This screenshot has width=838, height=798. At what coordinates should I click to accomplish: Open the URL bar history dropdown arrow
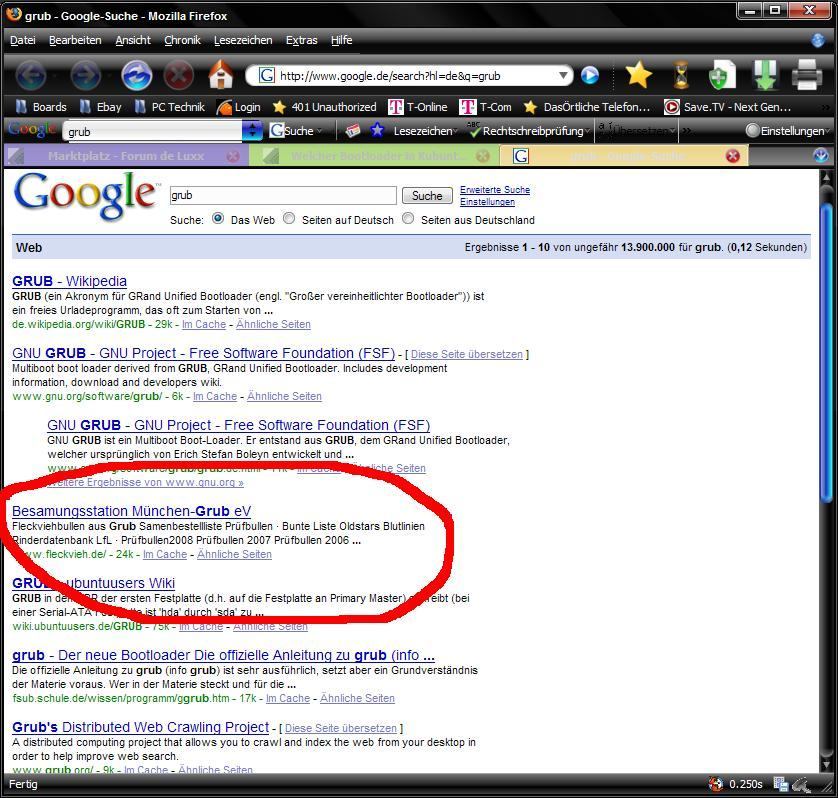pos(563,75)
